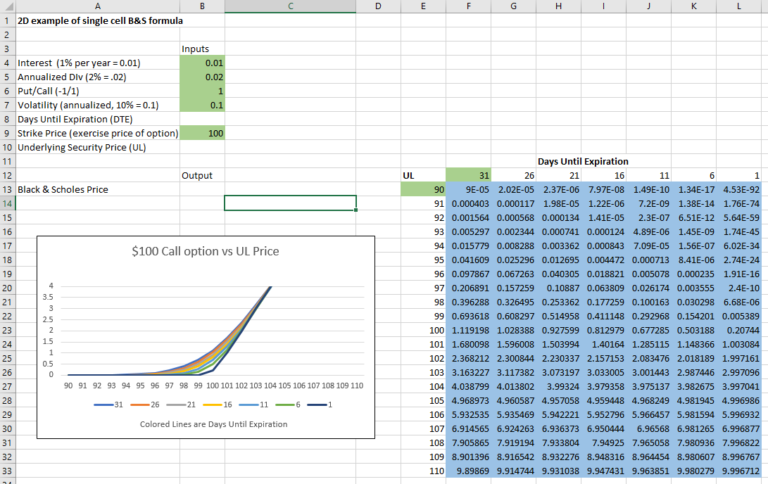
Task: Click the 'Underlying Security Price (UL)' label
Action: [81, 147]
